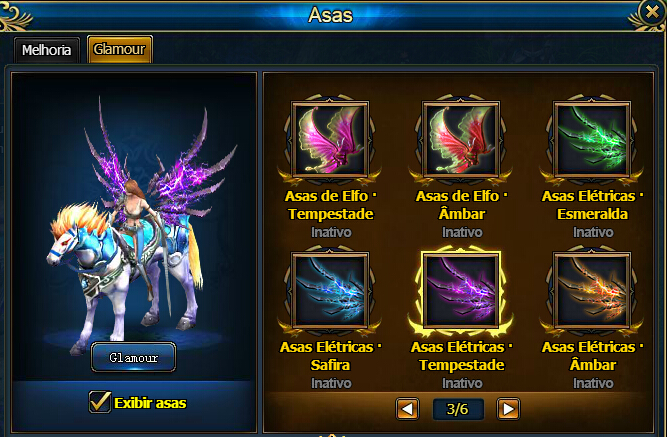Open the Glamour tab

point(120,49)
